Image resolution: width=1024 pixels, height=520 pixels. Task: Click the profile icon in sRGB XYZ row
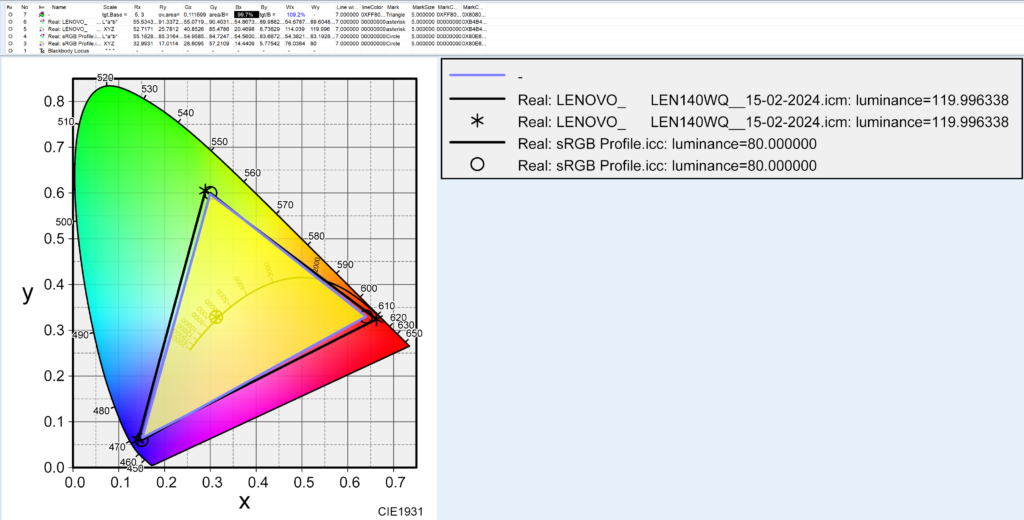pyautogui.click(x=41, y=43)
